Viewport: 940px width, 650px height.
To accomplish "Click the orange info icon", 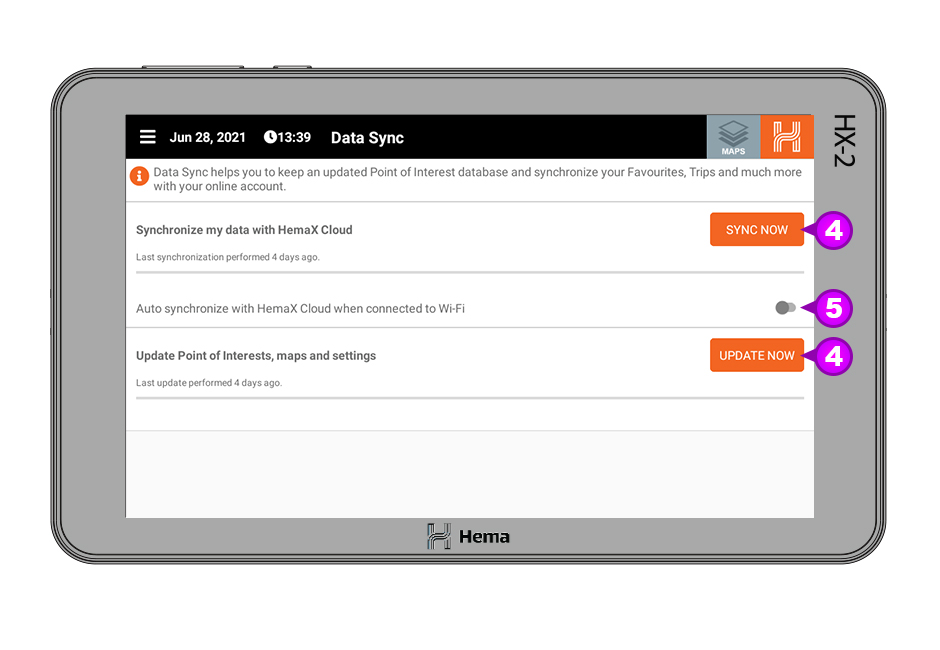I will (139, 176).
